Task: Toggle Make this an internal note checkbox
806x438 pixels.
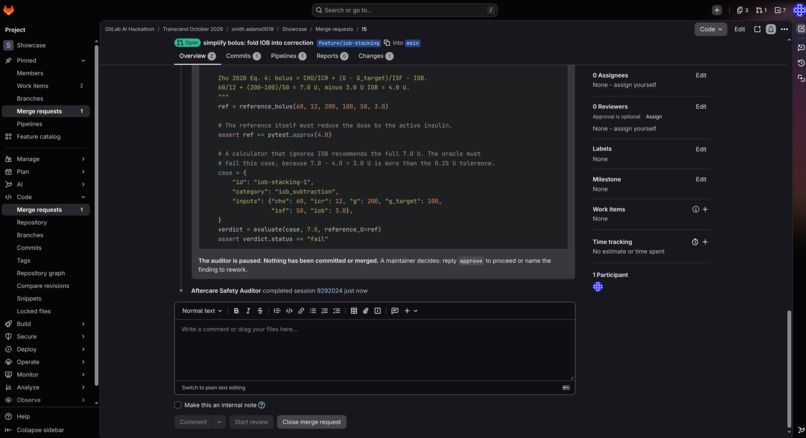Action: pyautogui.click(x=177, y=405)
